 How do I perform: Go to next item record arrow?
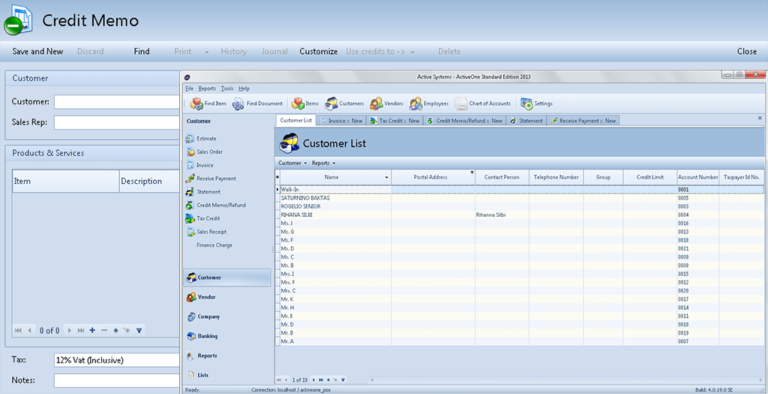[x=69, y=330]
